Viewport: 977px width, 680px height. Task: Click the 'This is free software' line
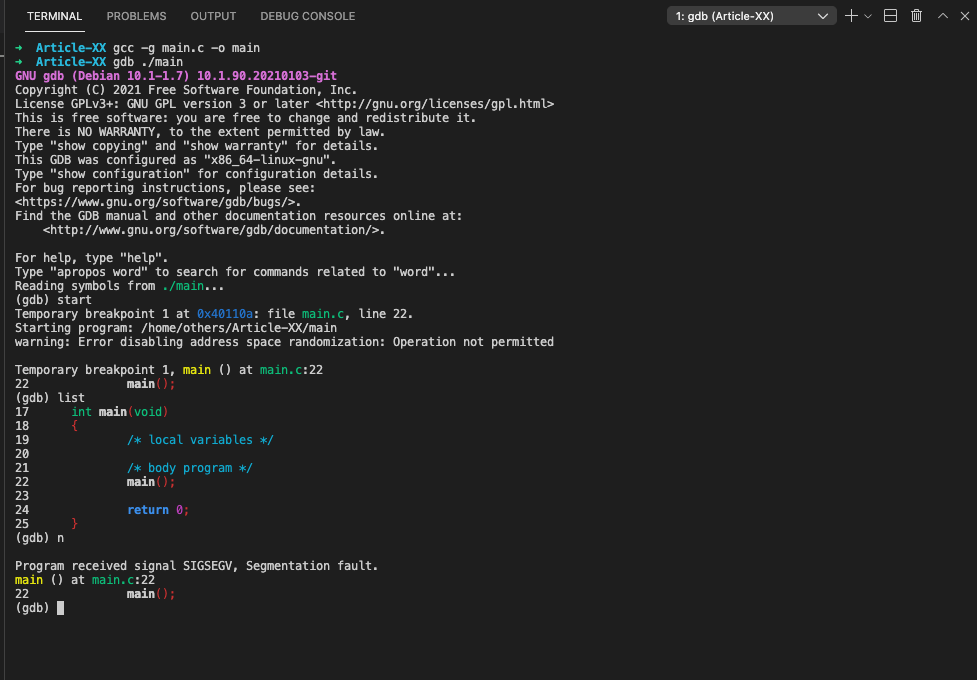pos(245,118)
